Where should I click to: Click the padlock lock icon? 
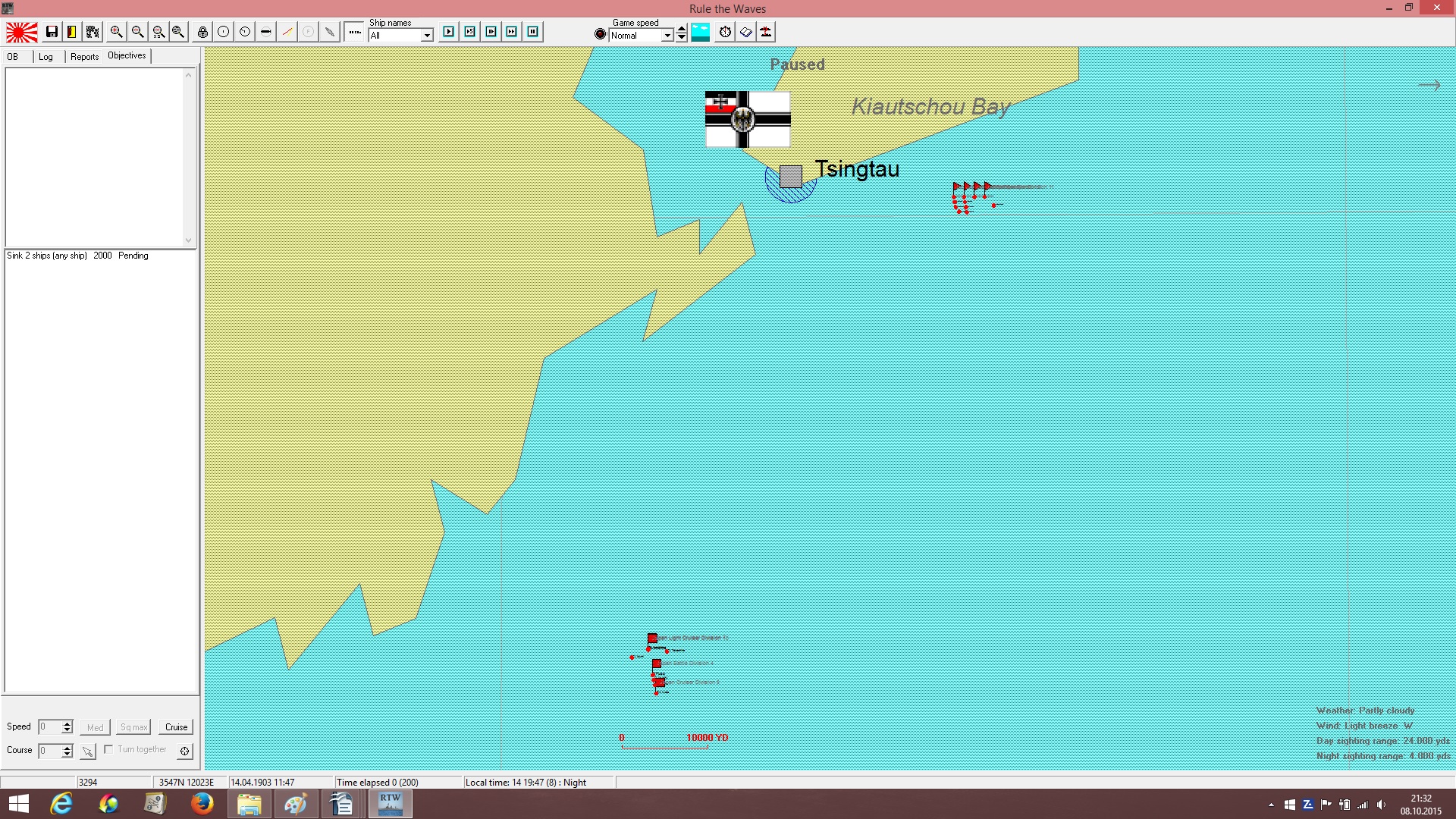[x=202, y=32]
